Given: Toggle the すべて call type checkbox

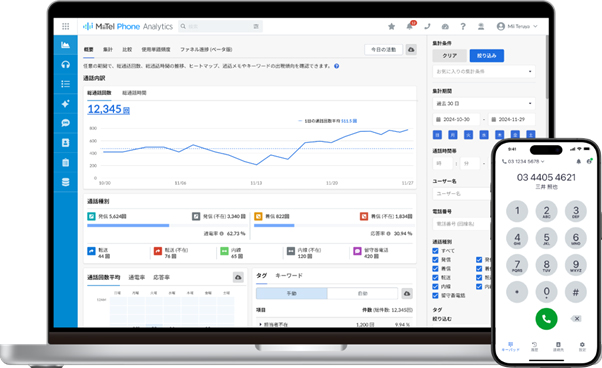Looking at the screenshot, I should [x=435, y=251].
